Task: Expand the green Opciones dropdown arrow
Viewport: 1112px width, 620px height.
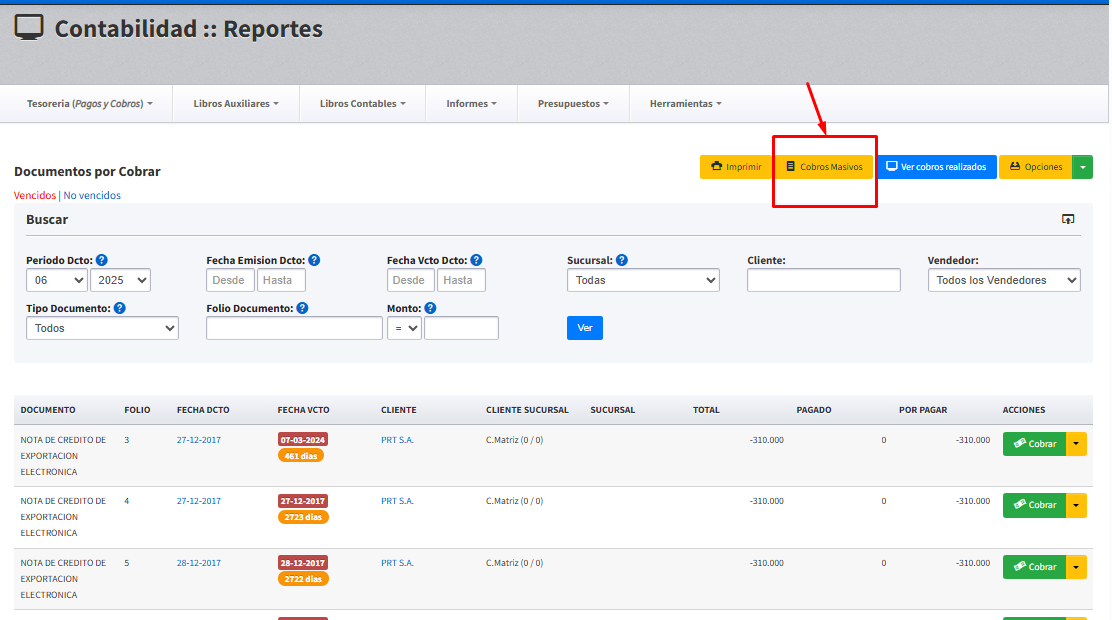Action: 1082,167
